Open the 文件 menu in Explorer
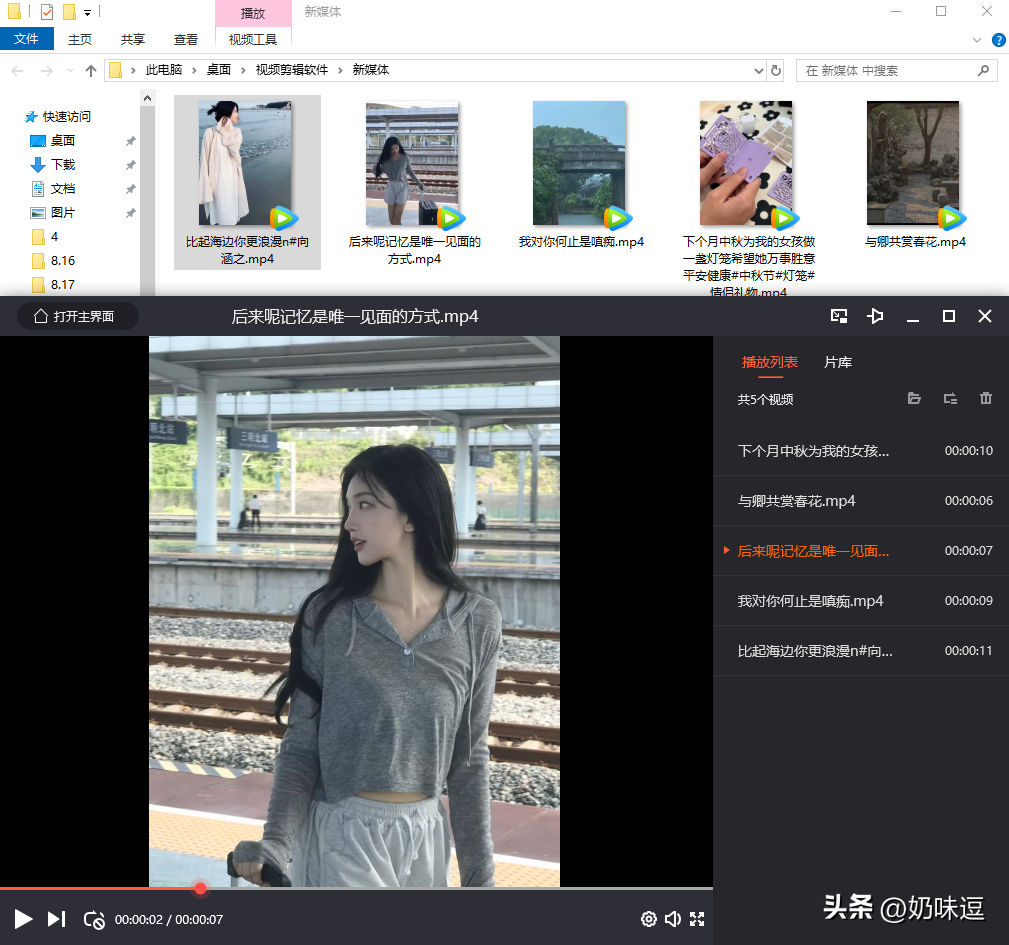 pyautogui.click(x=26, y=39)
